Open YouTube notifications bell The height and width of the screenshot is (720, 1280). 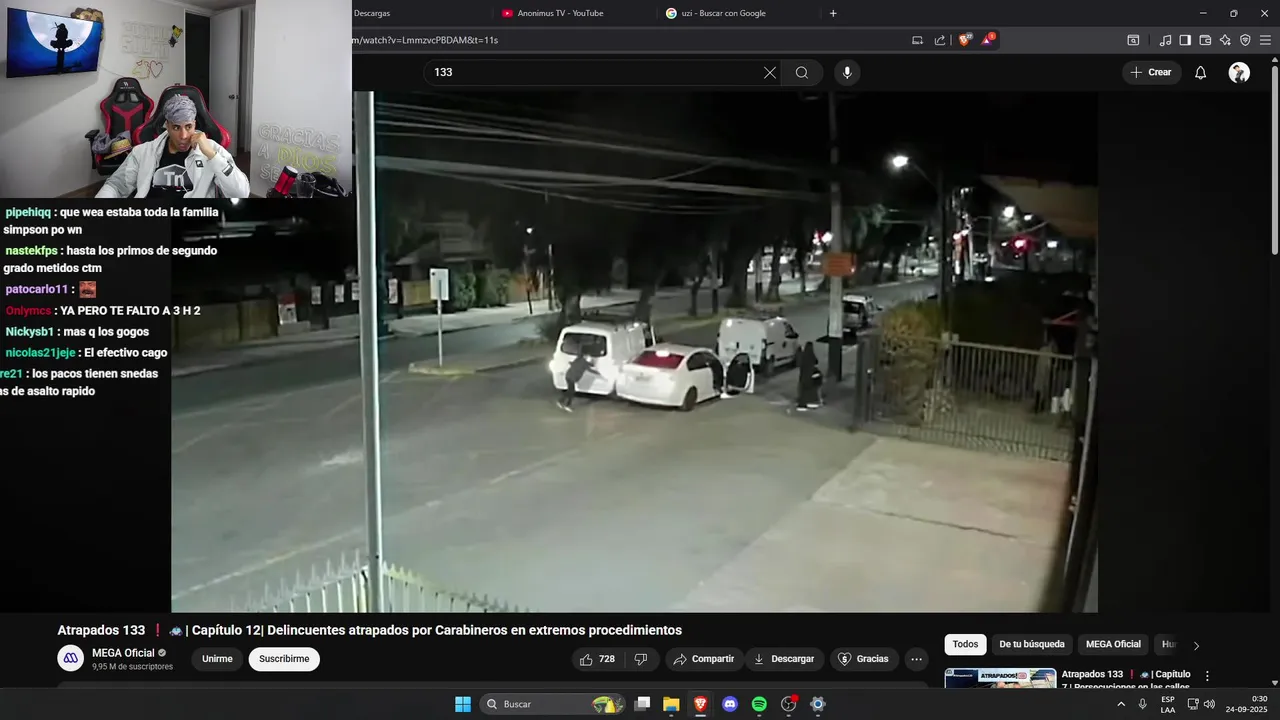[x=1201, y=73]
